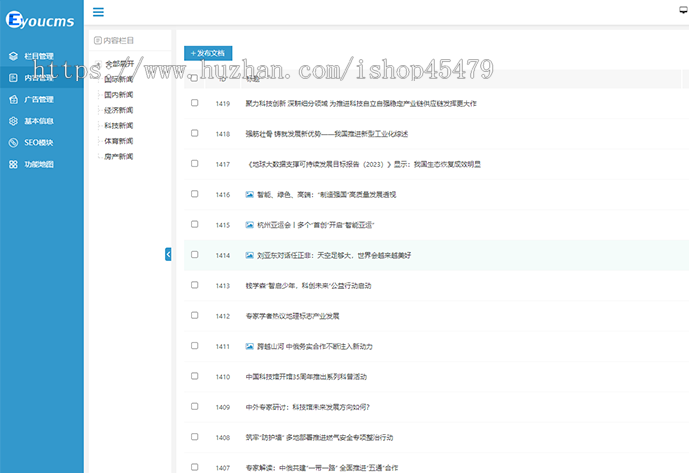This screenshot has height=473, width=689.
Task: Open the monitor icon at top right
Action: click(684, 10)
